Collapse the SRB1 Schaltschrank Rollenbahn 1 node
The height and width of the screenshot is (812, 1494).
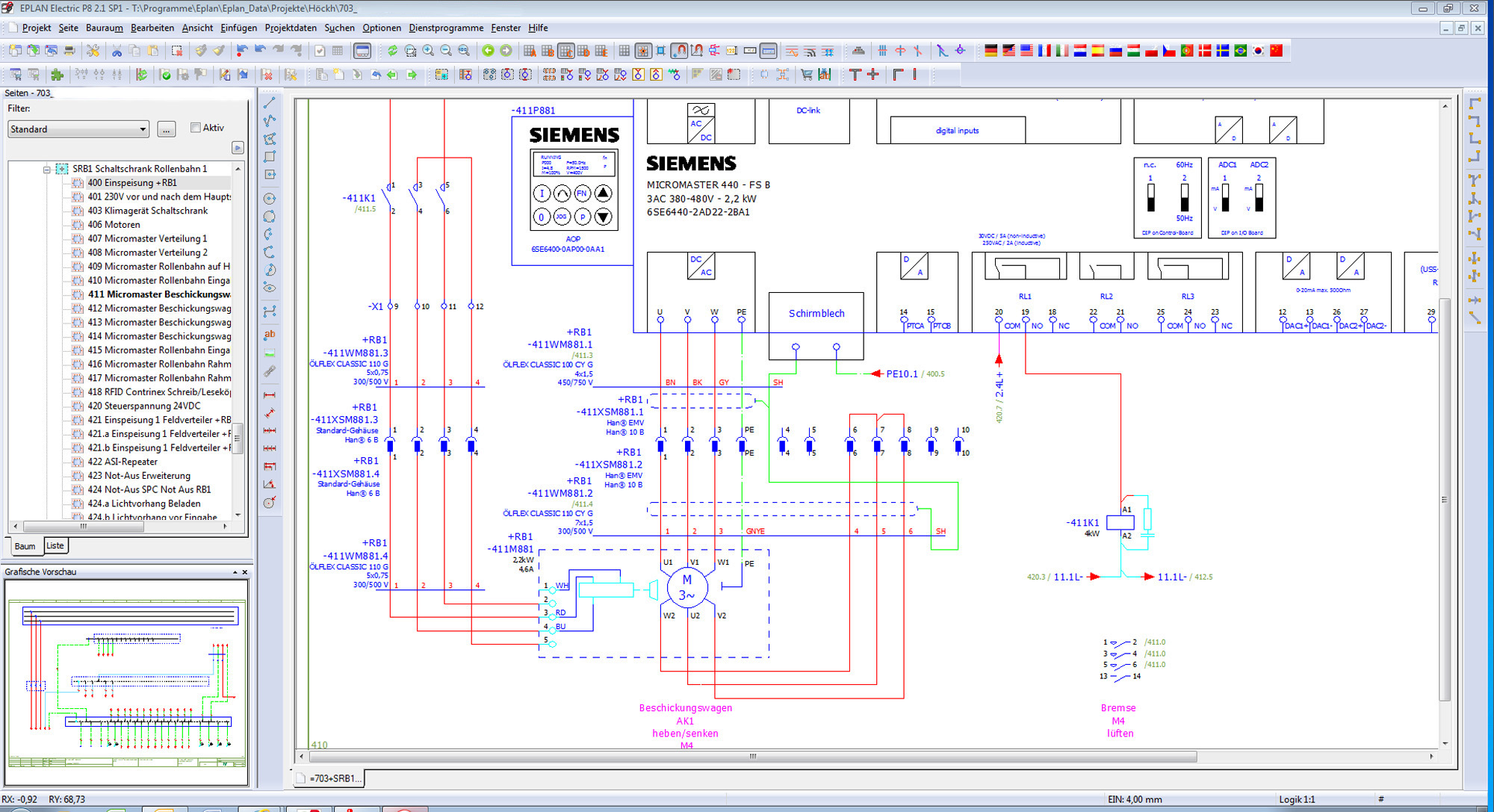(46, 170)
